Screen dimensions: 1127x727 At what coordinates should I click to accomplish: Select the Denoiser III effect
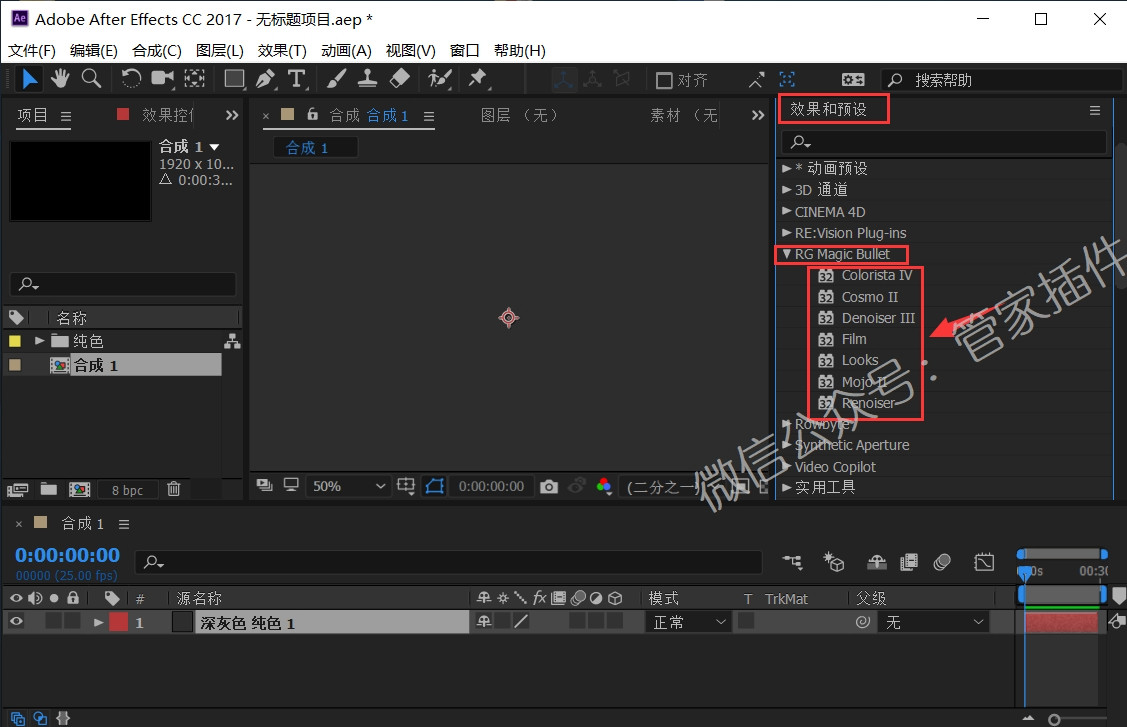point(878,318)
